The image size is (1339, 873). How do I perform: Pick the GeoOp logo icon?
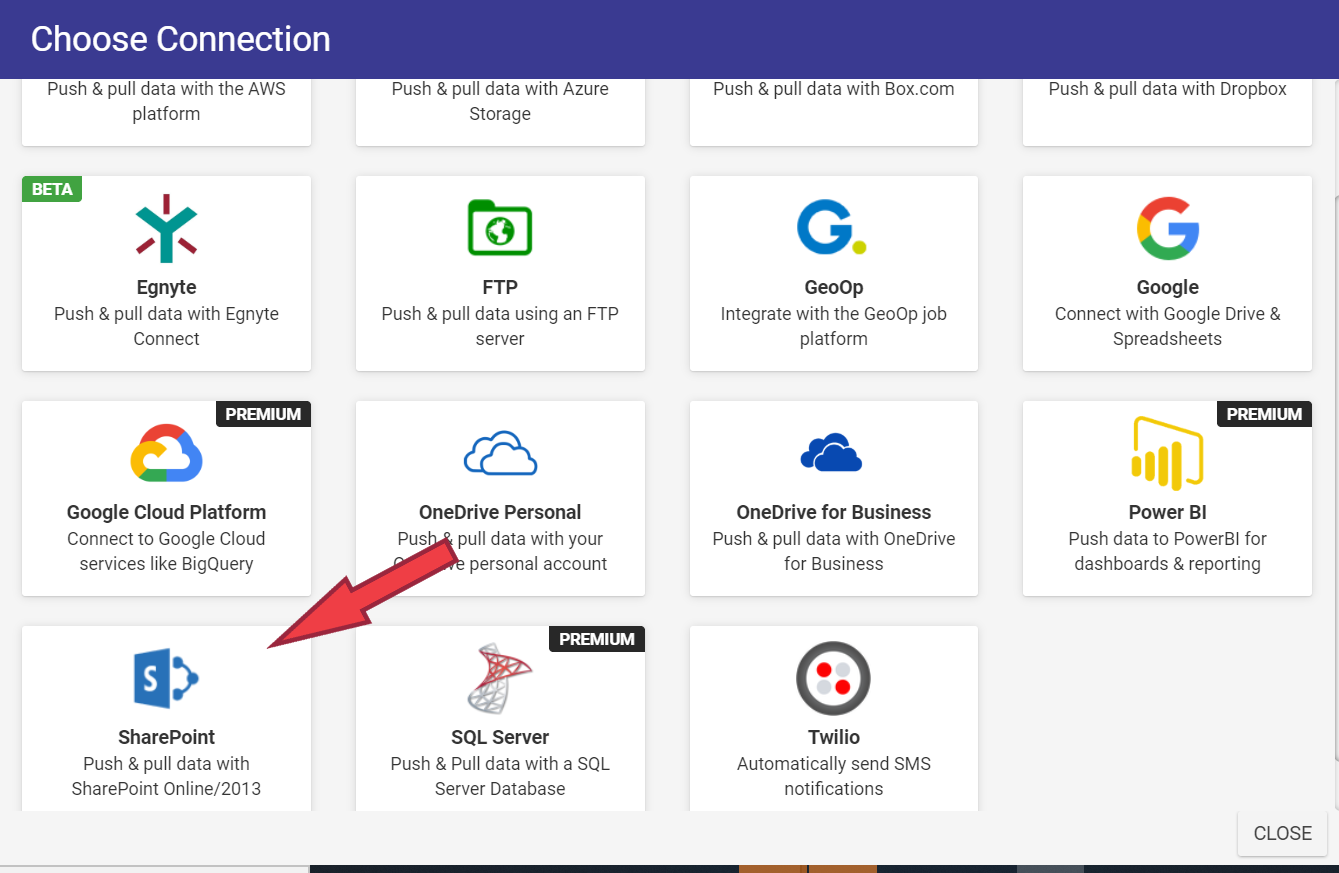(832, 226)
